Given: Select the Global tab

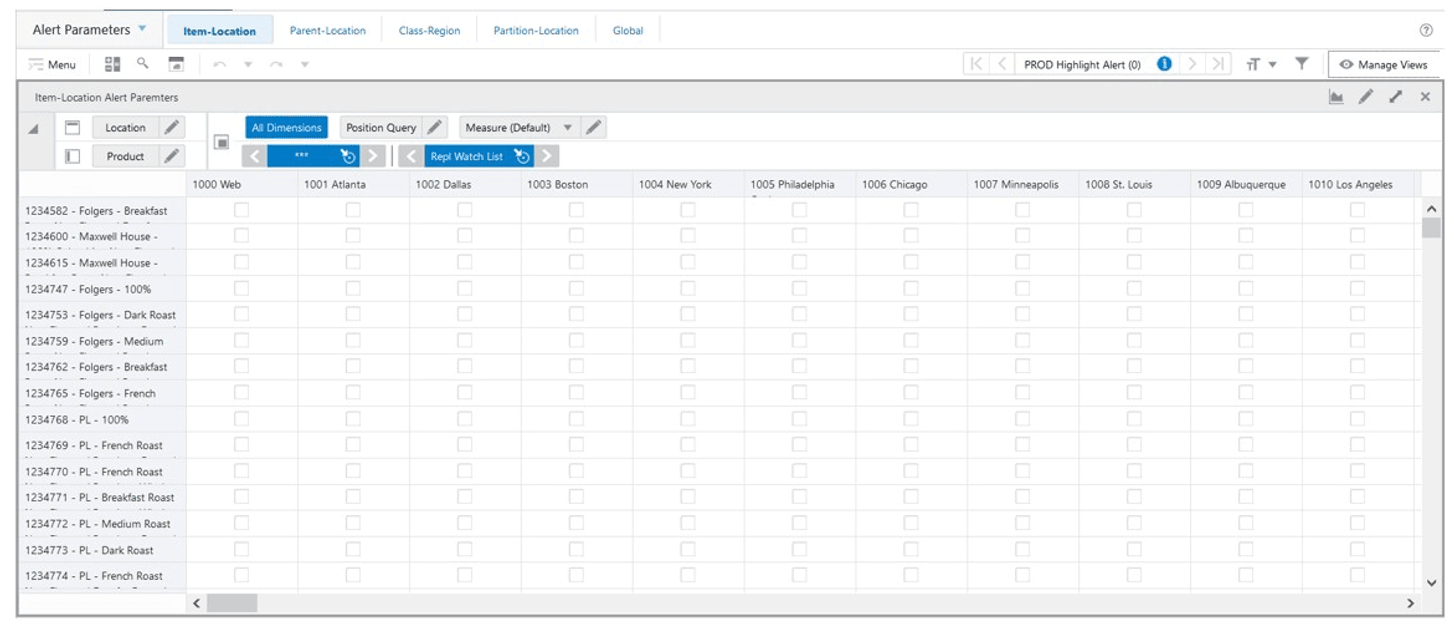Looking at the screenshot, I should pos(628,30).
